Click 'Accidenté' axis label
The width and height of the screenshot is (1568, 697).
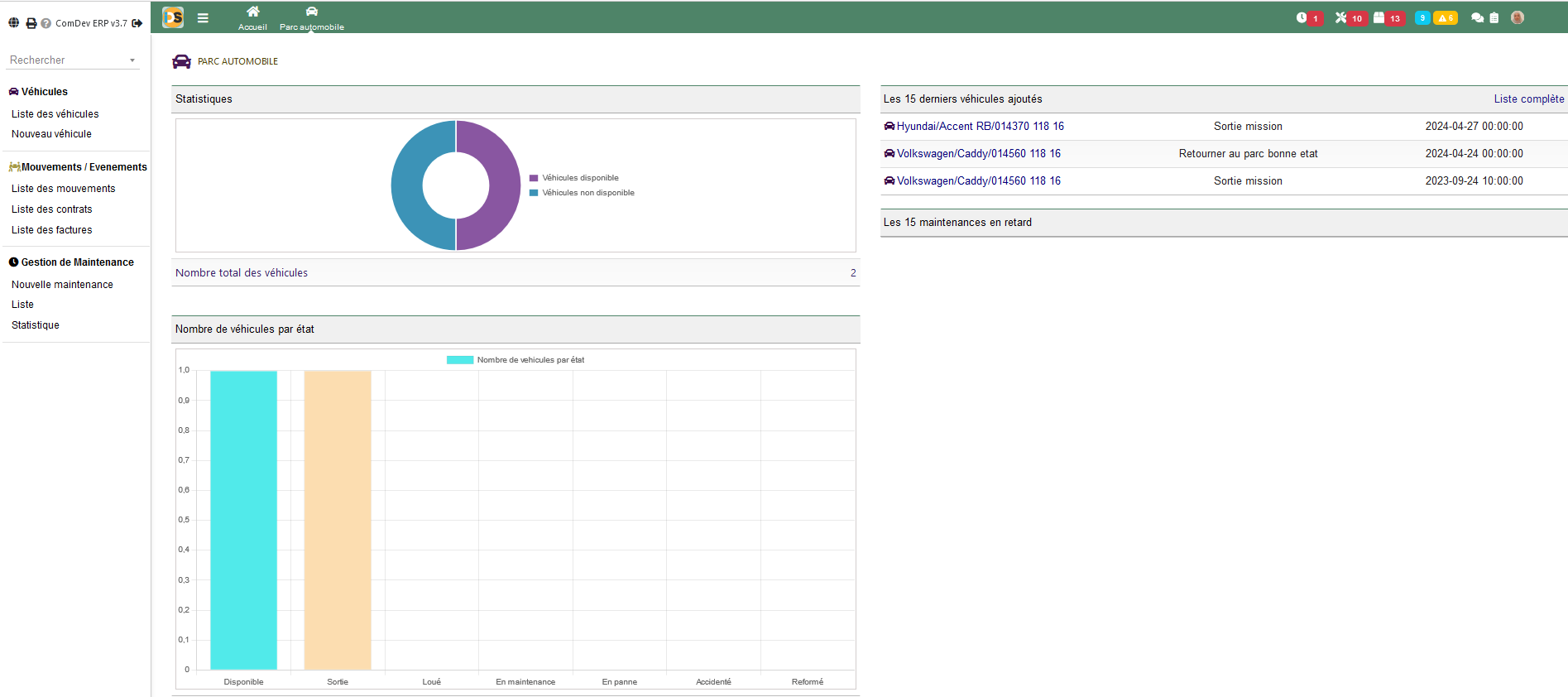click(713, 682)
